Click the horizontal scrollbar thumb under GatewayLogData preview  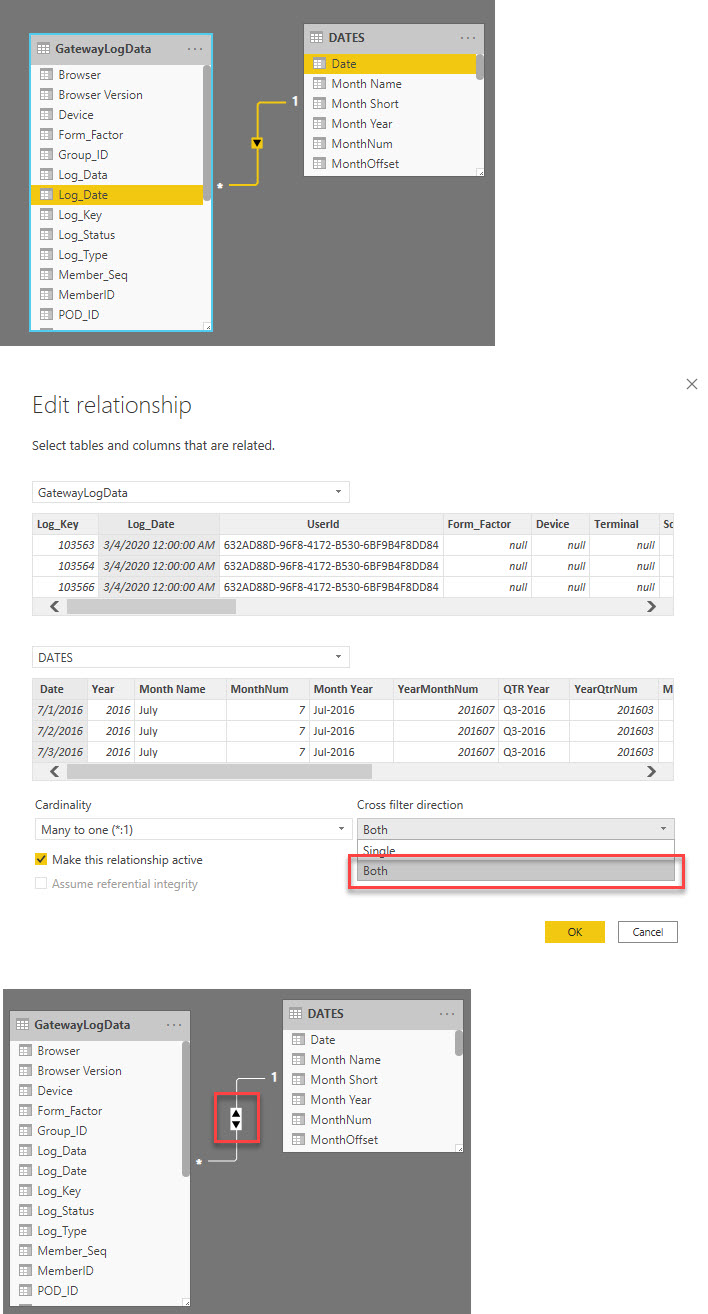tap(152, 606)
